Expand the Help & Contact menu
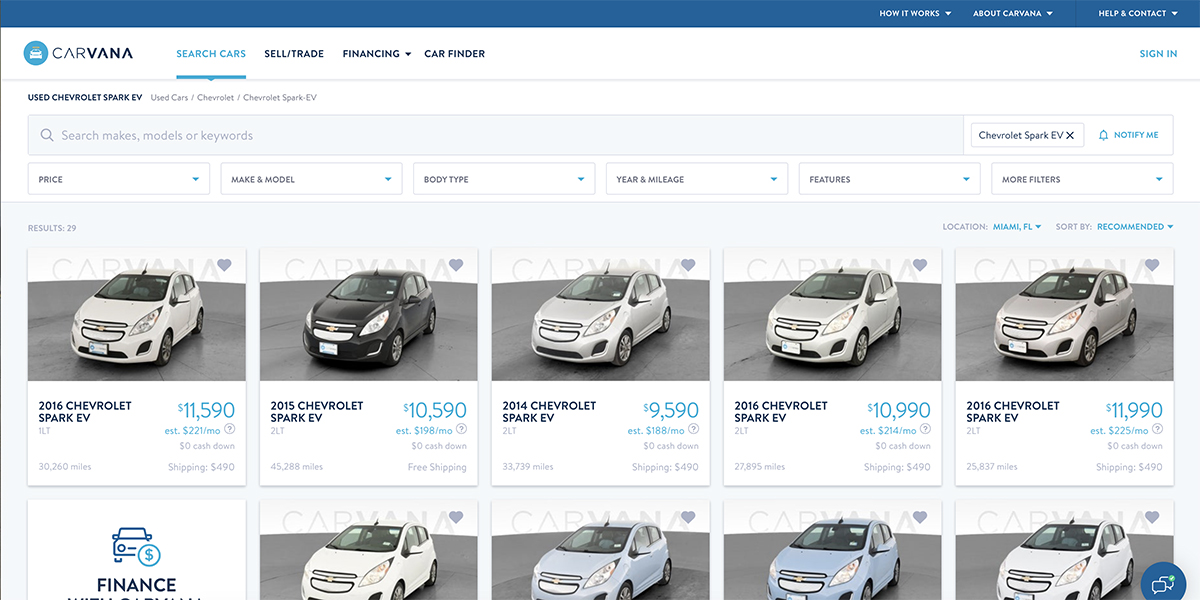The image size is (1200, 600). pyautogui.click(x=1138, y=13)
